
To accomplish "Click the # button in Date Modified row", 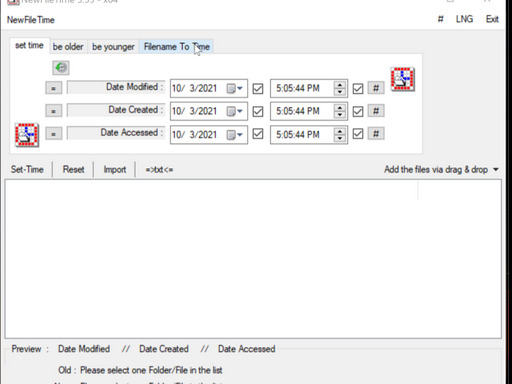I will coord(376,88).
